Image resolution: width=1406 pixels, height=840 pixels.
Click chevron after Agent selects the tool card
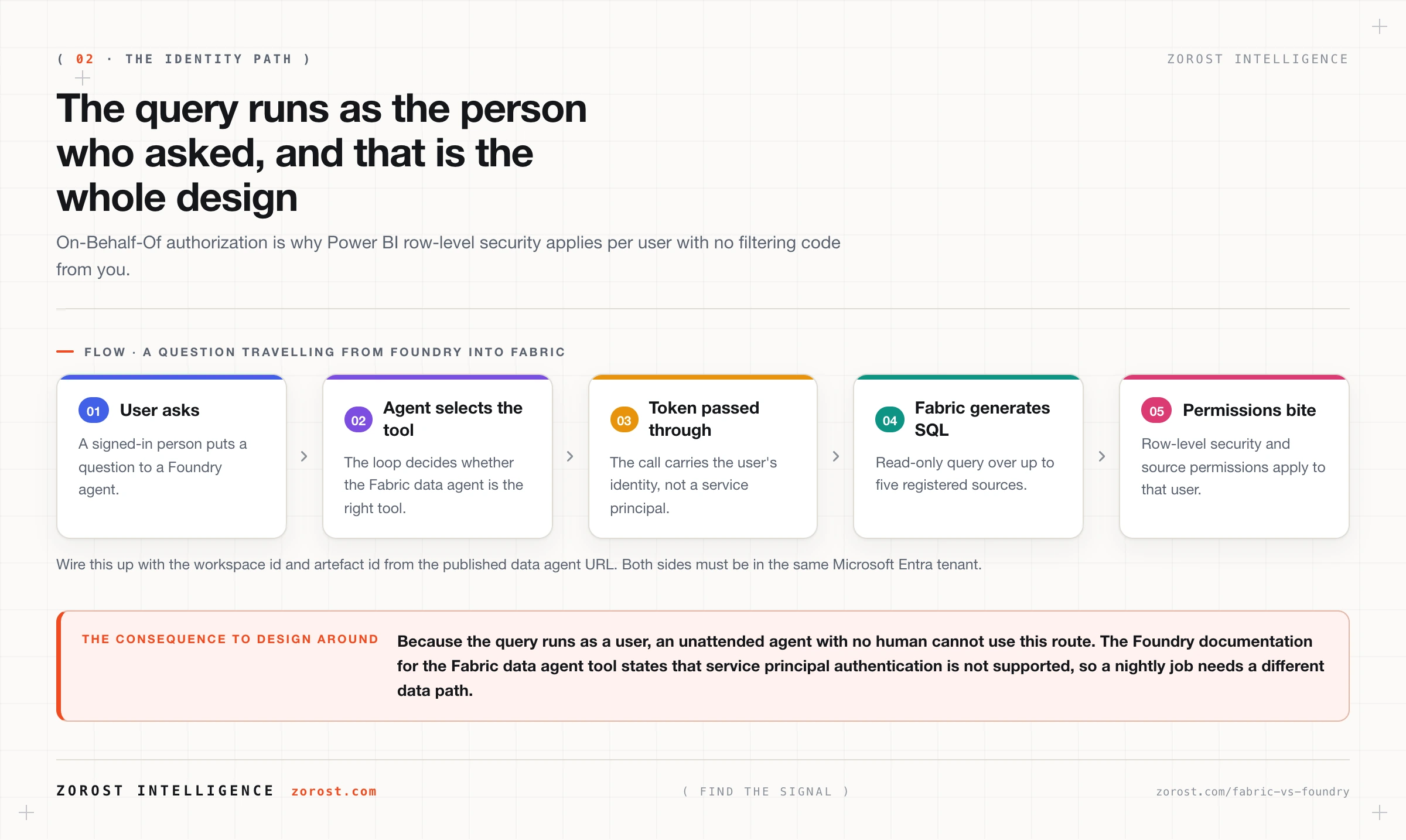coord(570,456)
